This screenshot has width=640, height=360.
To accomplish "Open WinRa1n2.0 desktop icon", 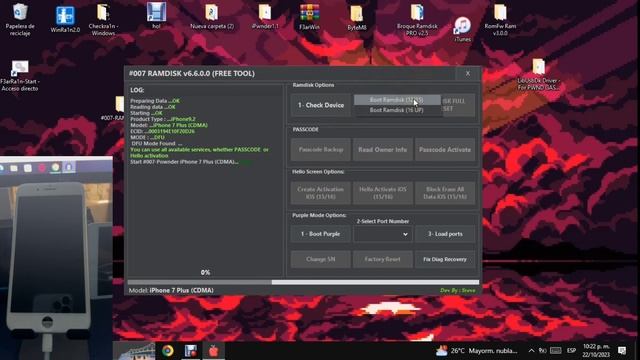I will 65,20.
